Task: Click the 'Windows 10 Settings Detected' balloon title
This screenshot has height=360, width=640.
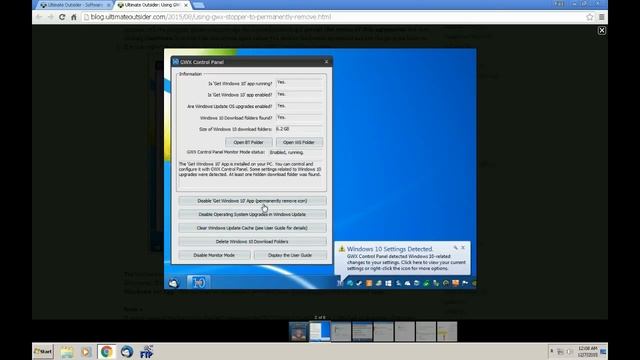Action: tap(389, 249)
